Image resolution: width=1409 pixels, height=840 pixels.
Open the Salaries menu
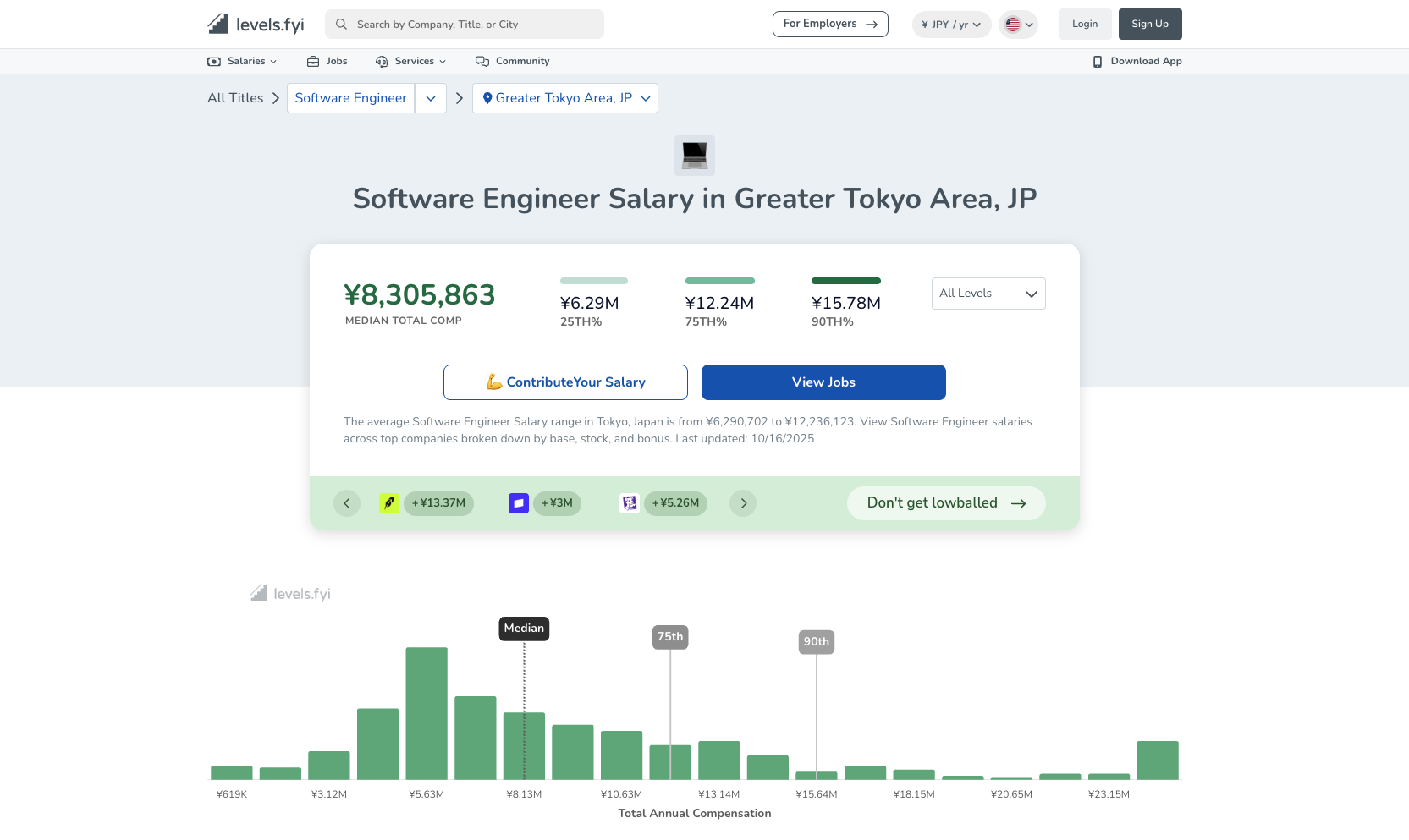[242, 61]
